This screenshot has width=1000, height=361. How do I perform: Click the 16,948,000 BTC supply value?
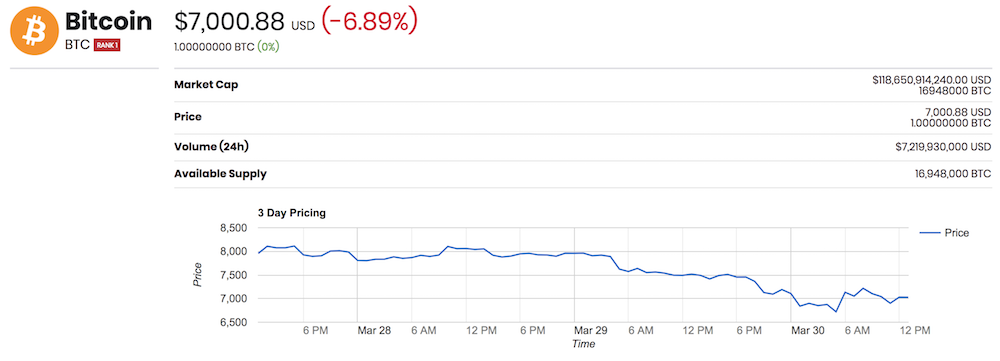click(952, 173)
